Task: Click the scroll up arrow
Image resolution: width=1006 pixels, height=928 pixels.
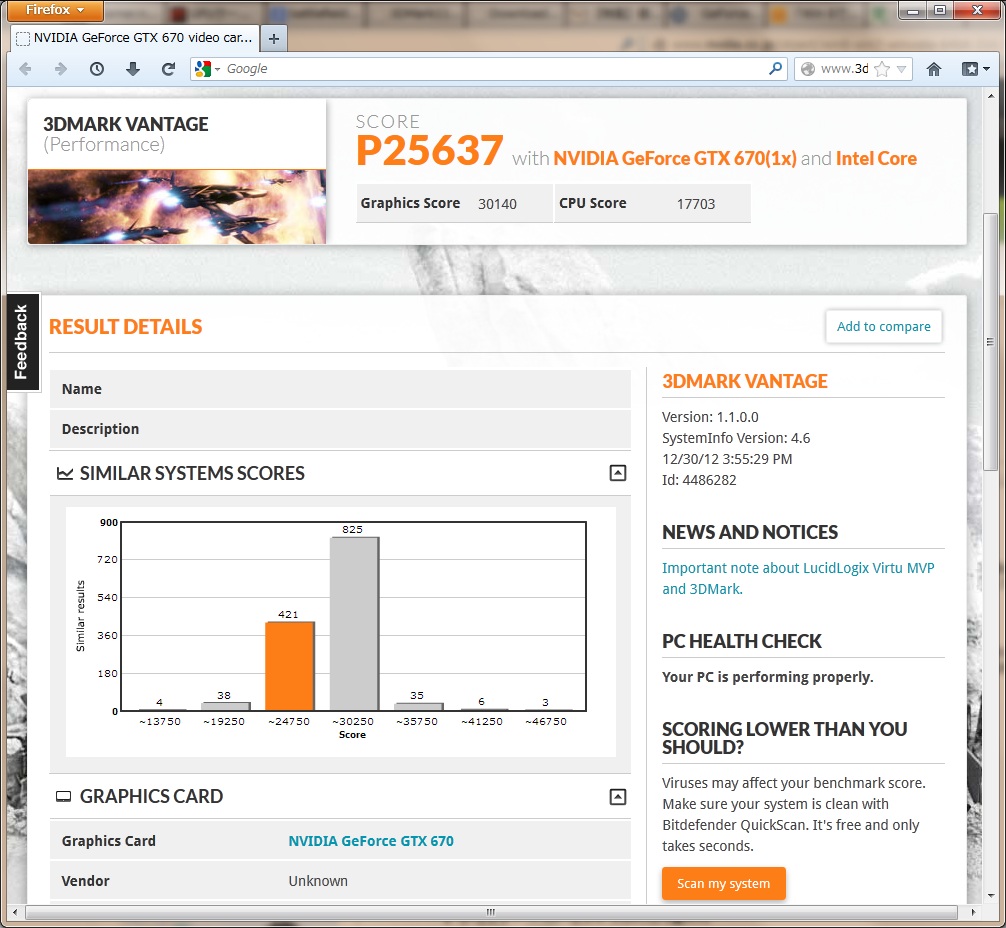Action: [x=991, y=96]
